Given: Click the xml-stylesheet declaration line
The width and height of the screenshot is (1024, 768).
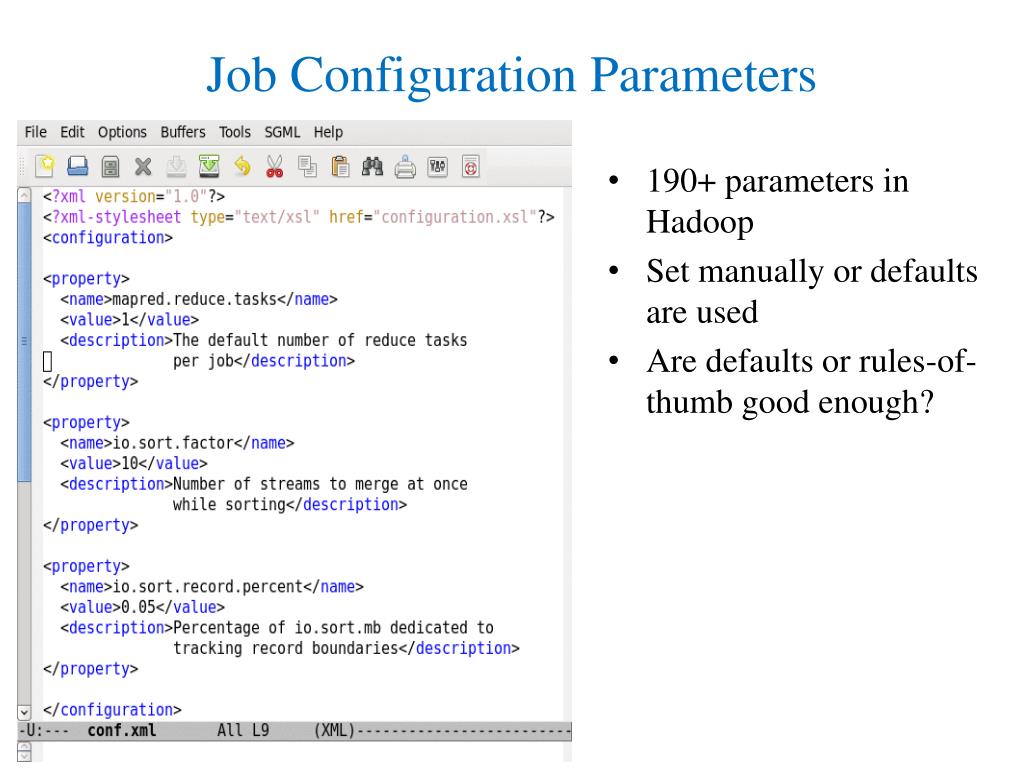Looking at the screenshot, I should point(298,217).
